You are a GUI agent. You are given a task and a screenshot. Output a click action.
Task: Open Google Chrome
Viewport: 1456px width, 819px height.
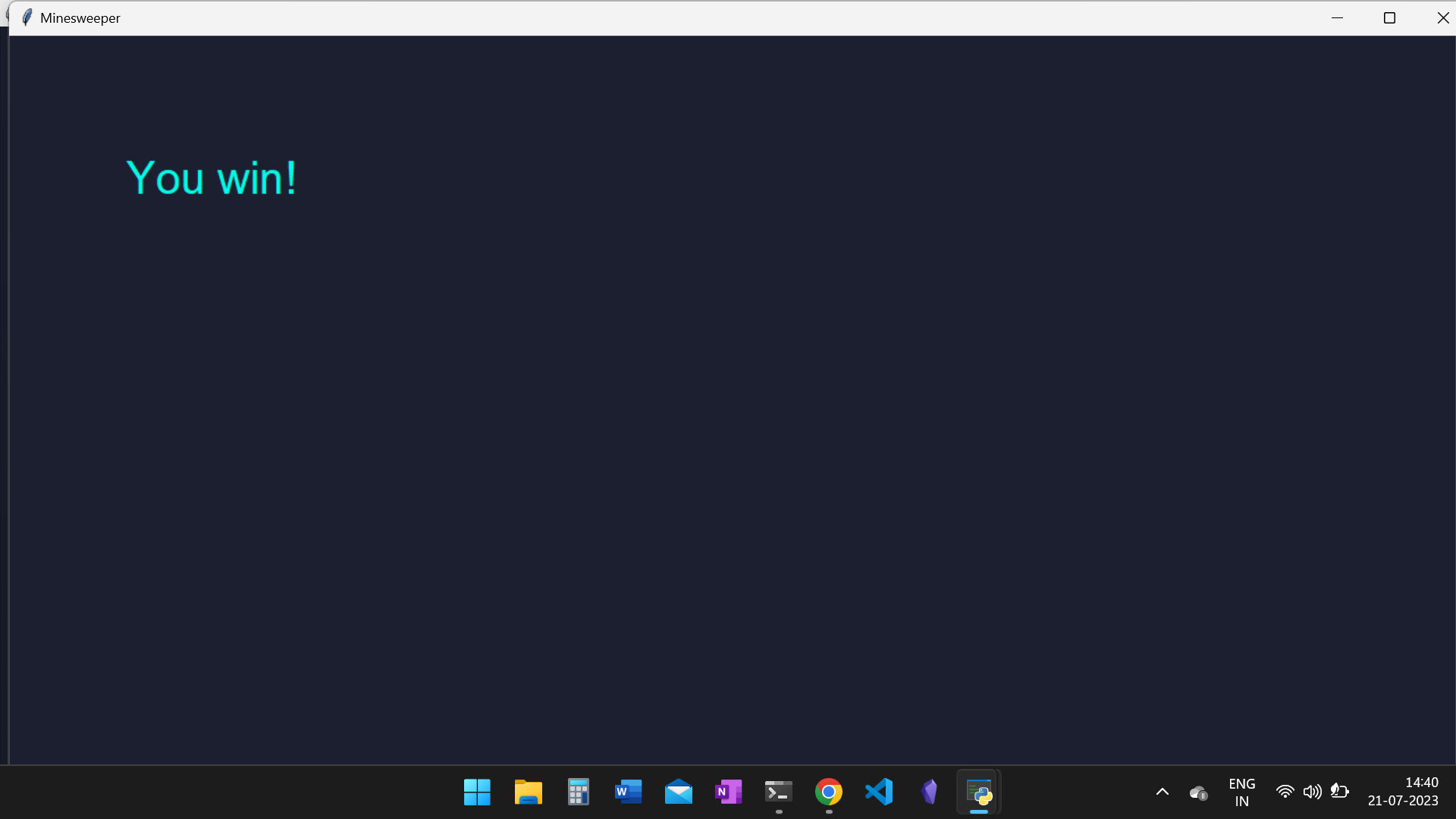[x=829, y=792]
